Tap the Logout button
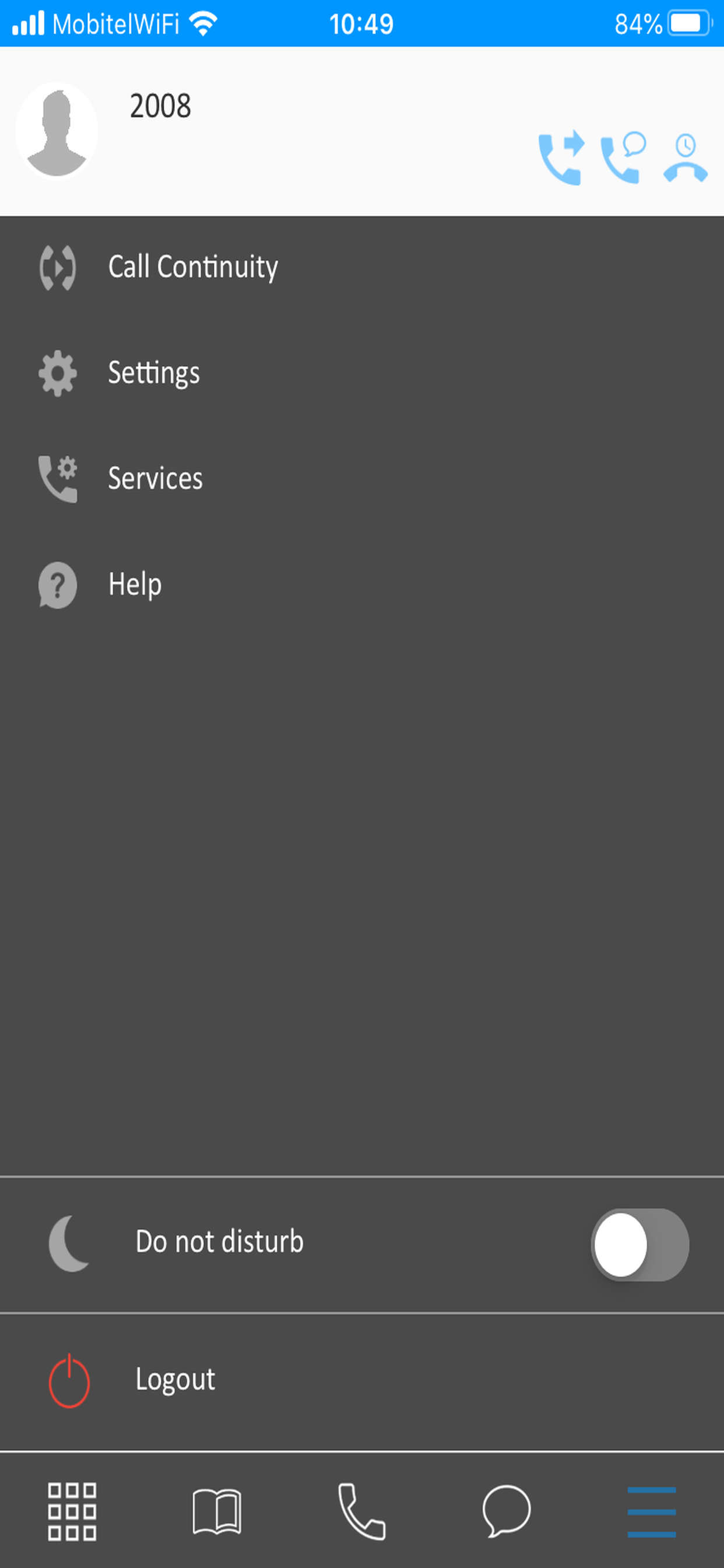Screen dimensions: 724x1568 tap(362, 1381)
